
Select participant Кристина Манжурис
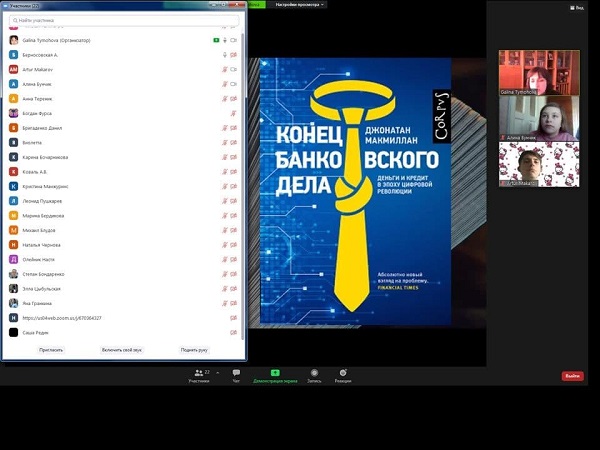click(124, 186)
